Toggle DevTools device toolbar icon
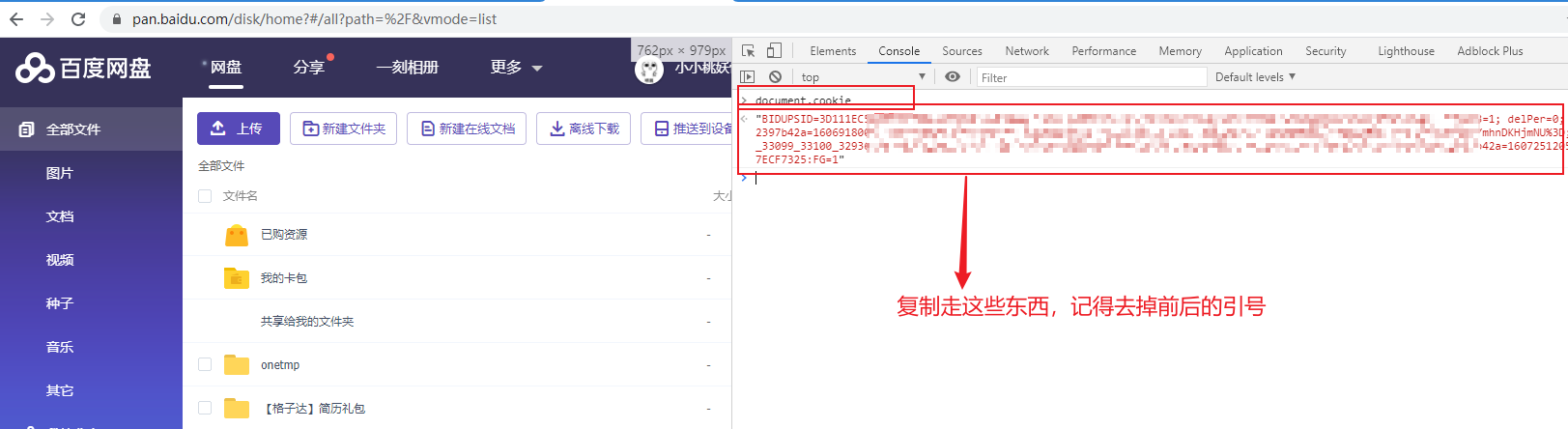Image resolution: width=1568 pixels, height=429 pixels. pyautogui.click(x=774, y=50)
